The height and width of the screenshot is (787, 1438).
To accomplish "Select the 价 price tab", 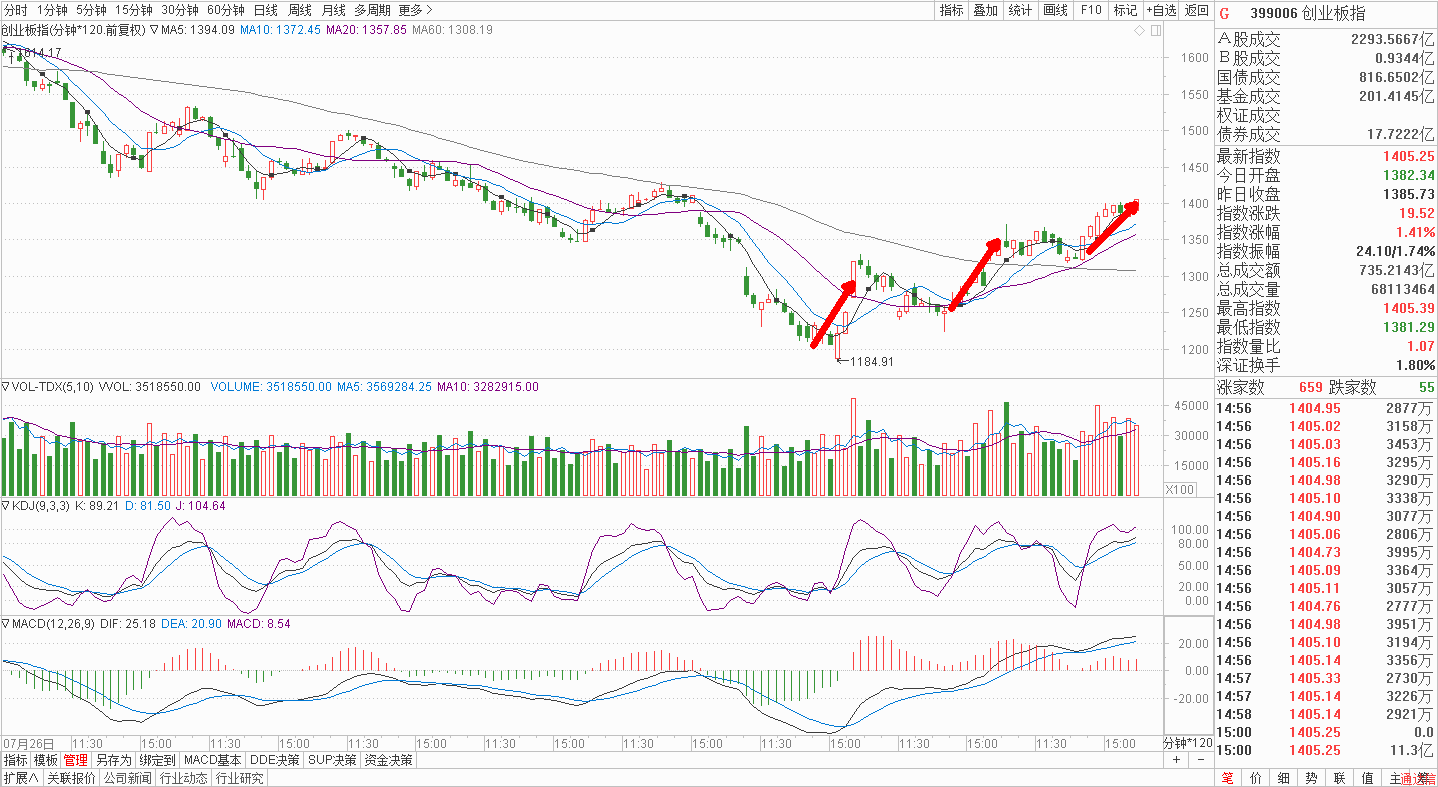I will 1255,778.
